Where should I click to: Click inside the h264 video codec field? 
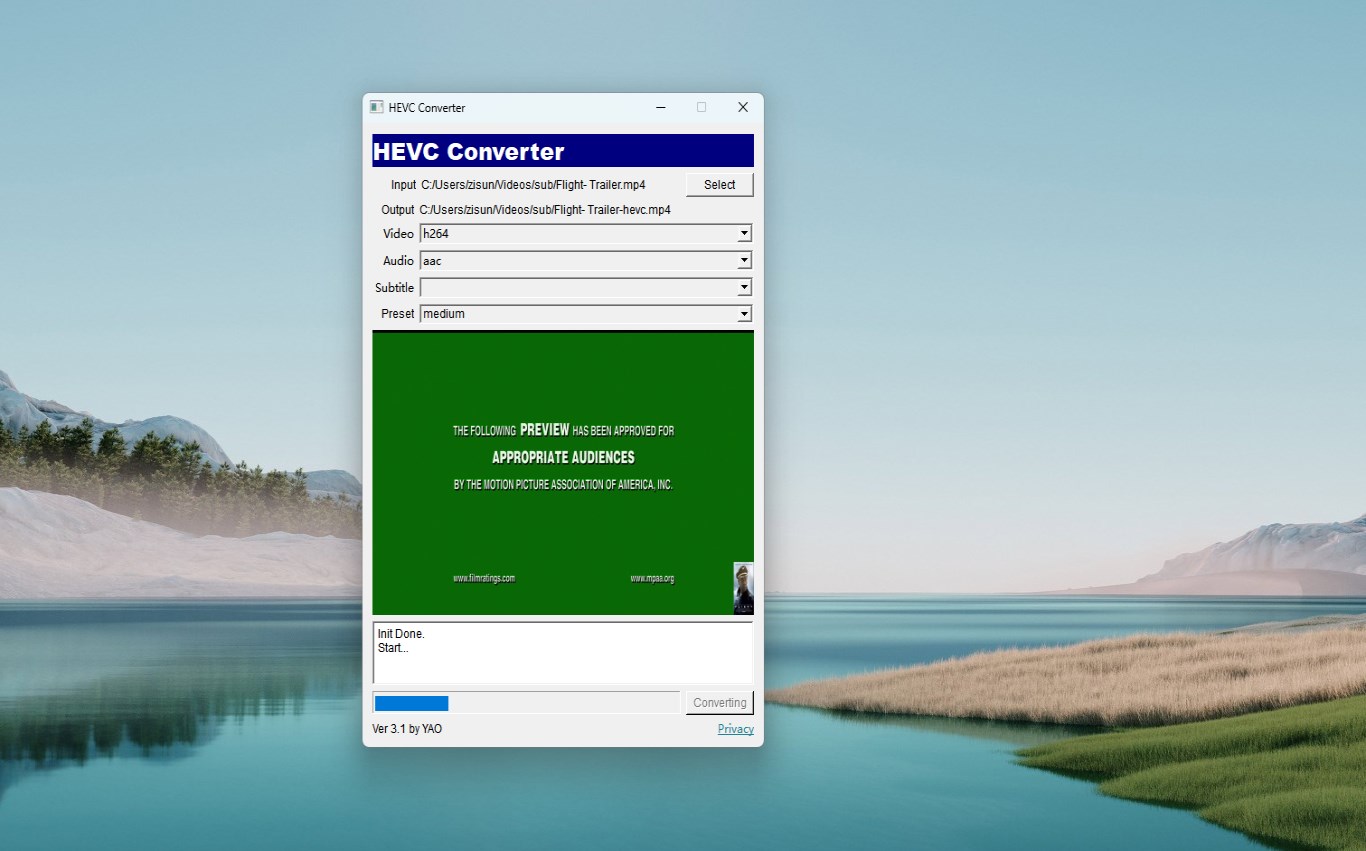(x=550, y=233)
